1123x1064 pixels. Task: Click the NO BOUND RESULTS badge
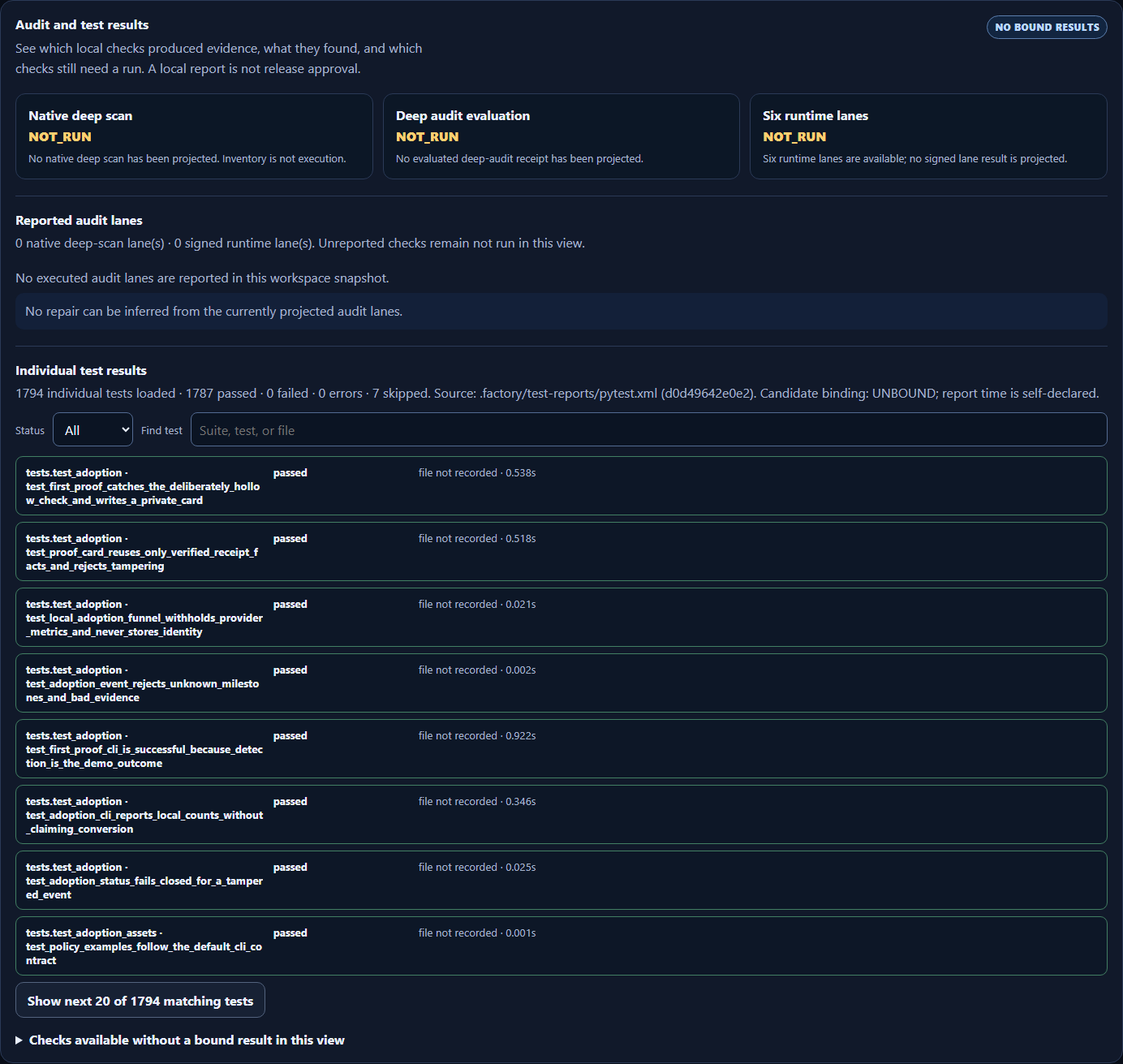point(1047,27)
